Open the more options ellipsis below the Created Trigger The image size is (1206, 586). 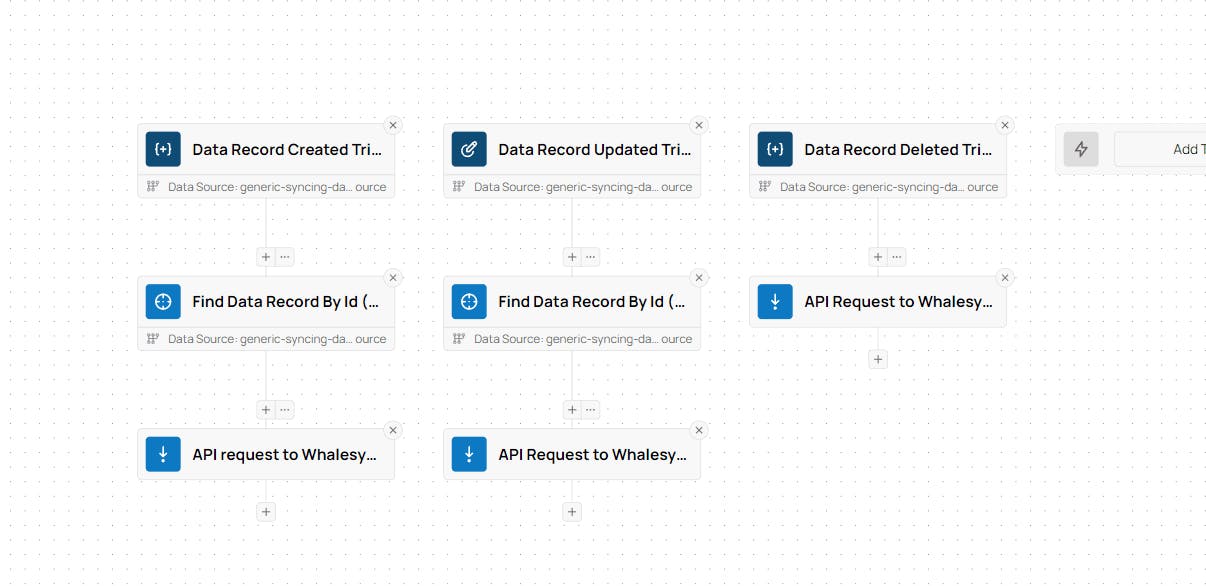285,257
